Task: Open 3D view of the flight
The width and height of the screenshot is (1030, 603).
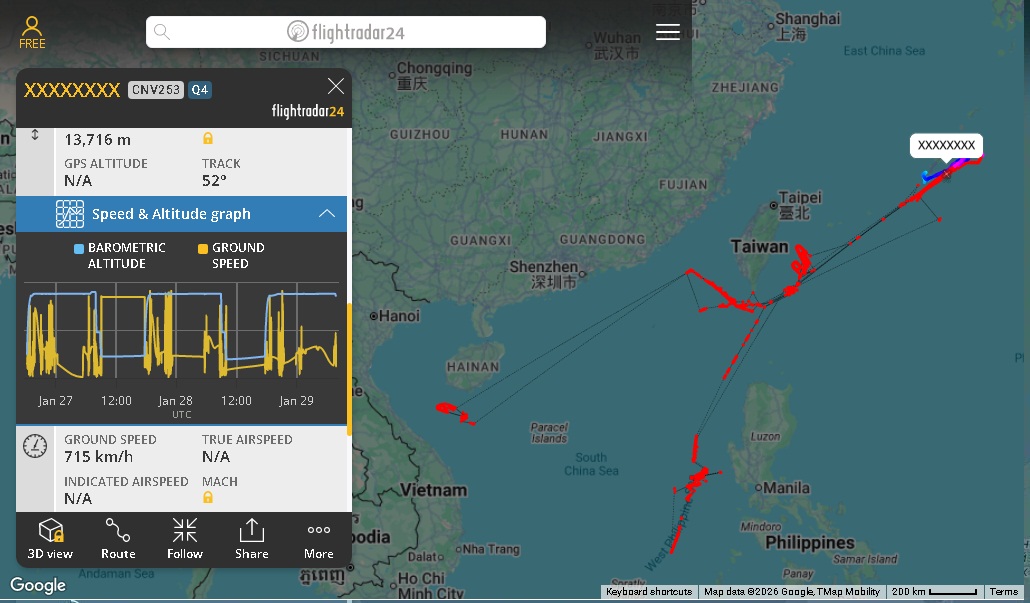Action: point(50,538)
